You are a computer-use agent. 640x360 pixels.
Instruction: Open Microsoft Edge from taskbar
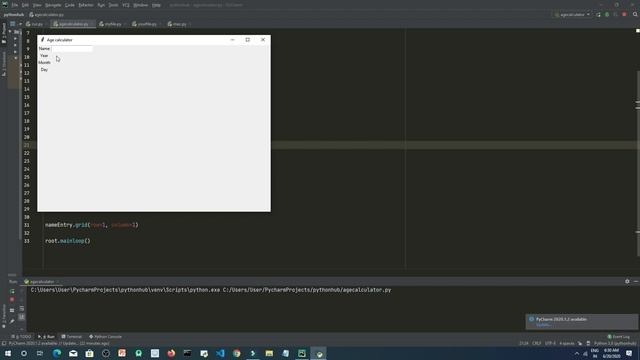[x=57, y=353]
